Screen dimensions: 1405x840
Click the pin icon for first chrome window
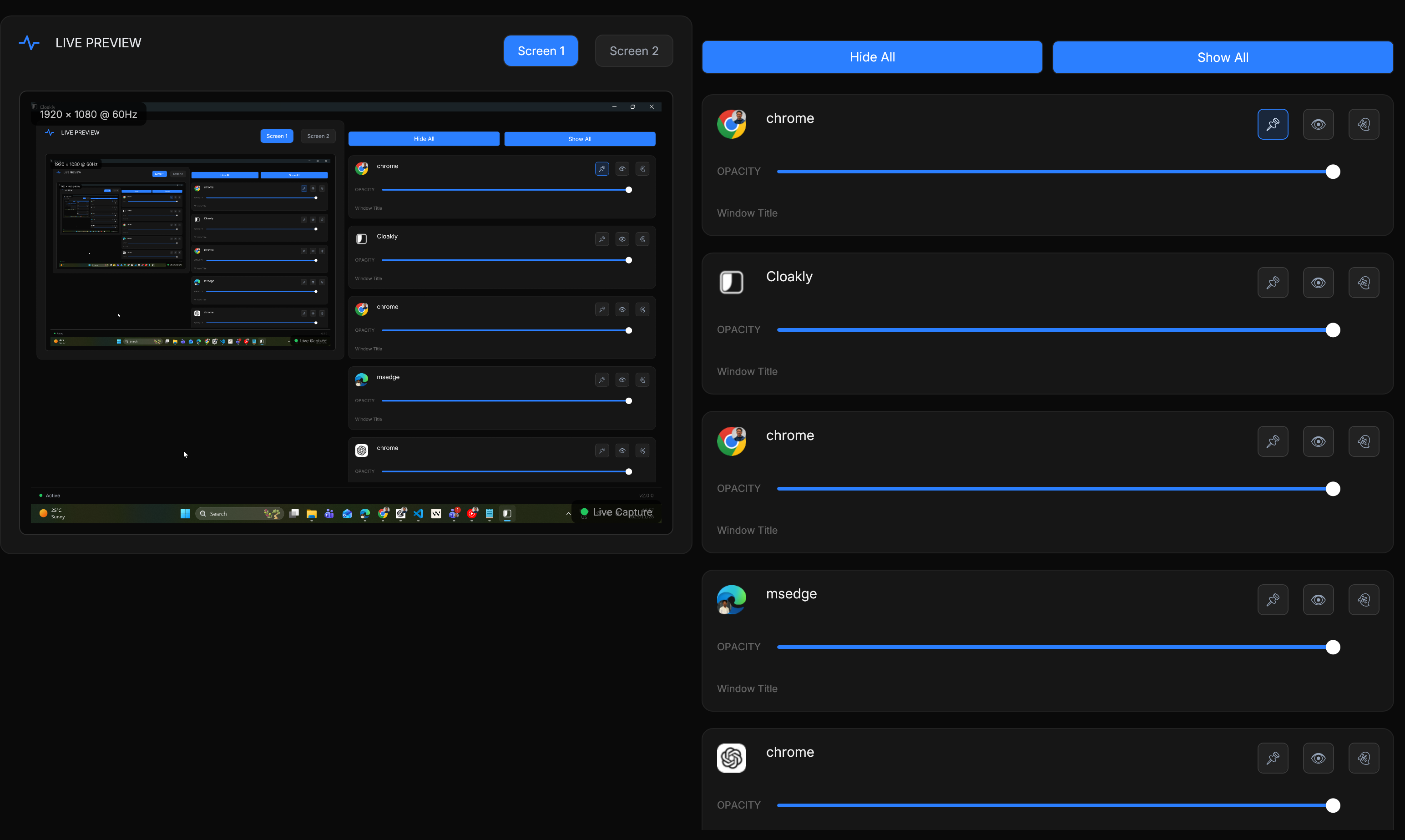tap(1273, 124)
